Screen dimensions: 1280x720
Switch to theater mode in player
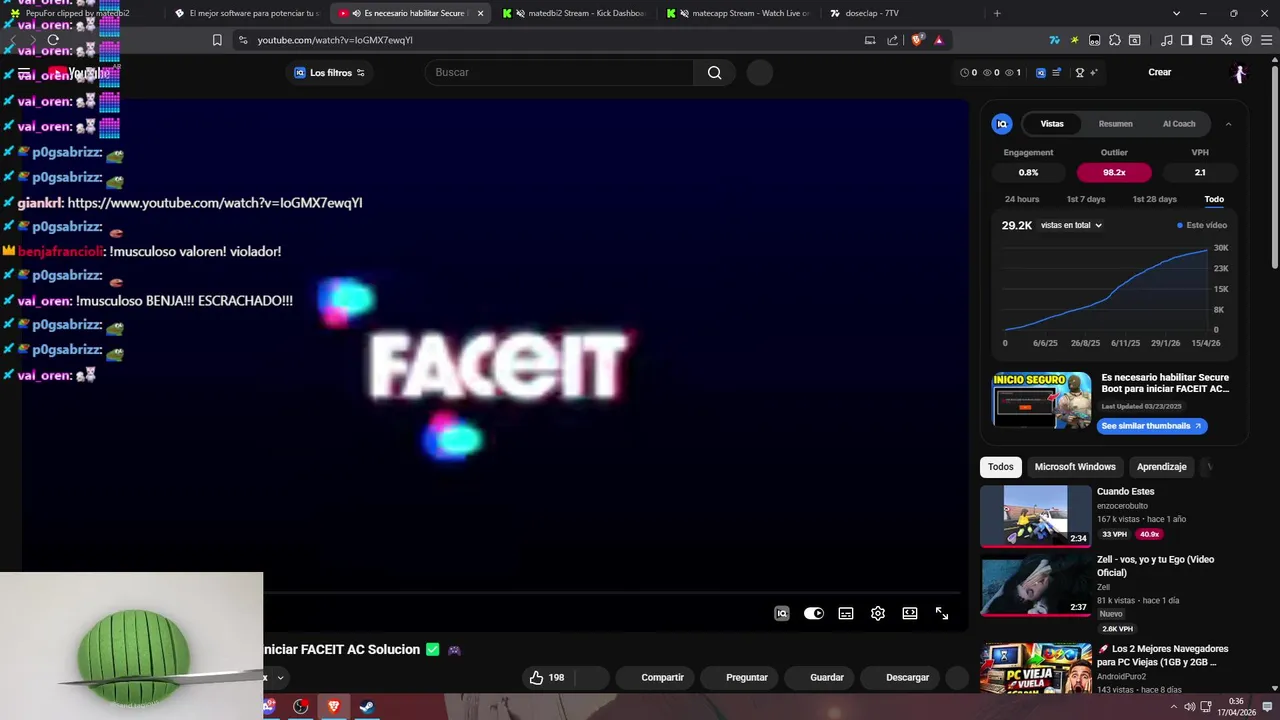[x=910, y=613]
